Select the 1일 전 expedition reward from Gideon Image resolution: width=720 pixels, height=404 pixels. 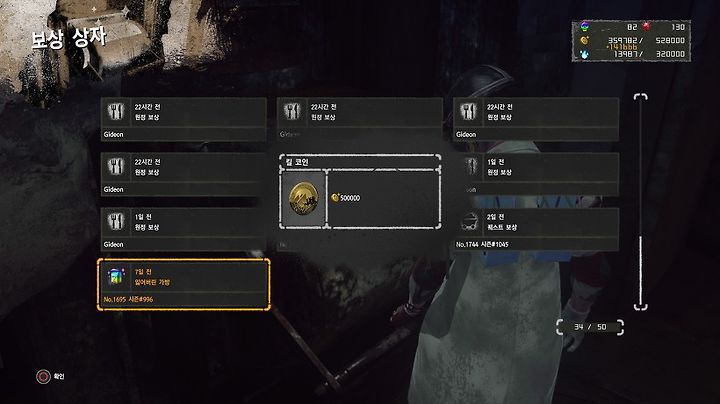point(183,230)
